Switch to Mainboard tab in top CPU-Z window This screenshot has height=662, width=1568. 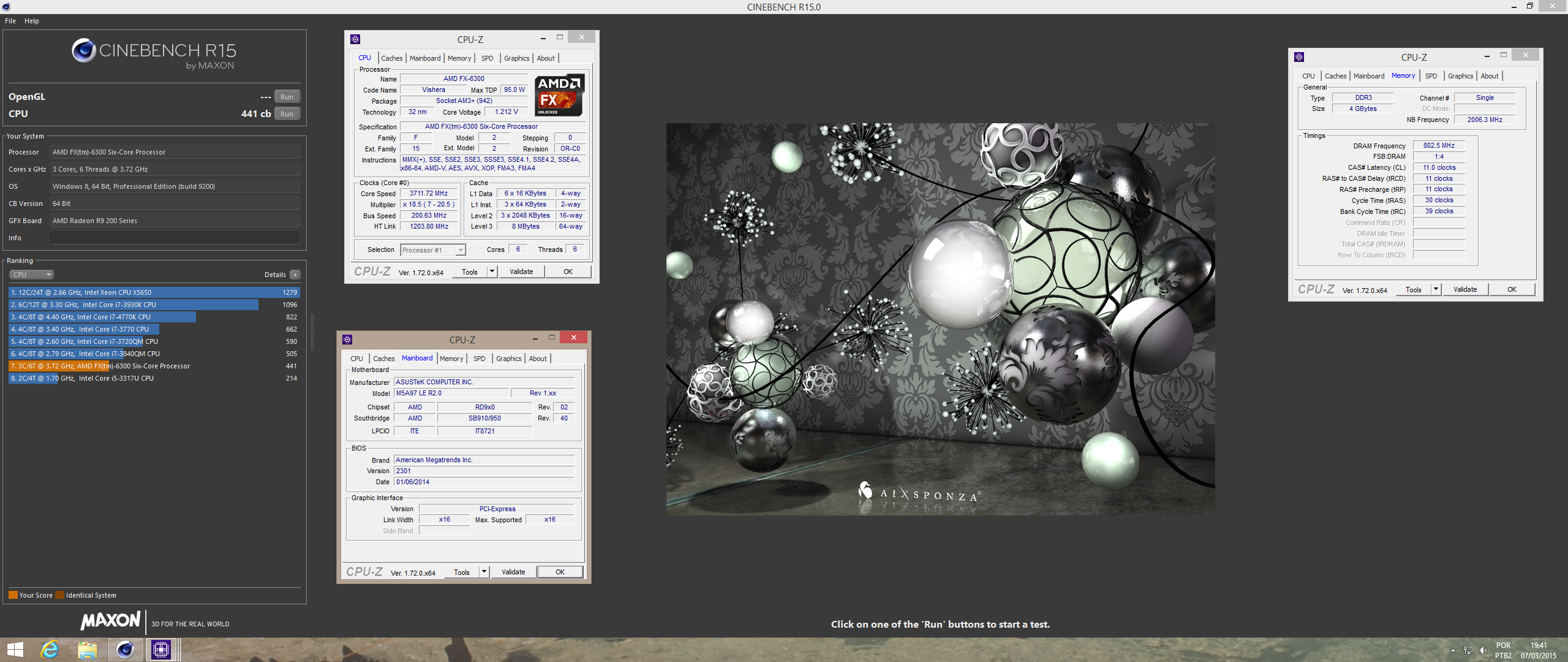(x=425, y=58)
